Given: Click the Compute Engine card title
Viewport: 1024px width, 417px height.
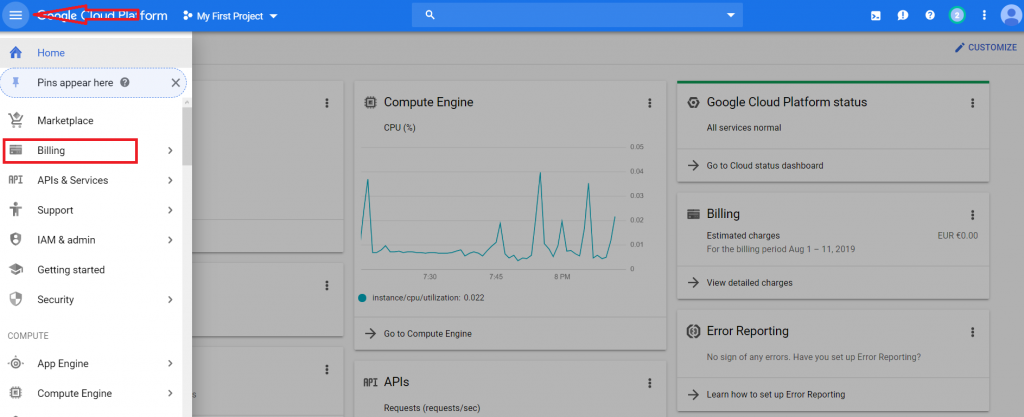Looking at the screenshot, I should click(428, 102).
